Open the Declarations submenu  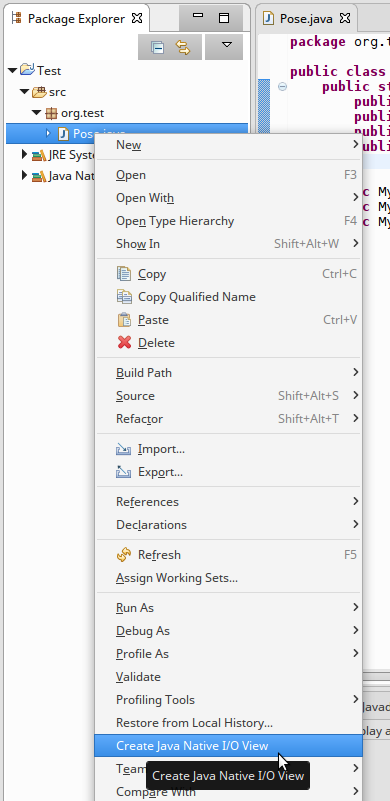[228, 525]
